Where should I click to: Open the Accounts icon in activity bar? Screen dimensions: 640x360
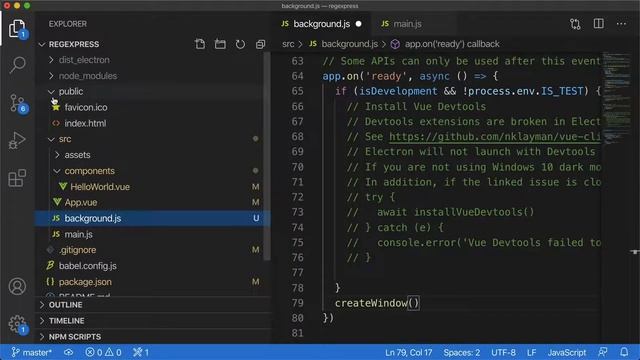tap(17, 286)
